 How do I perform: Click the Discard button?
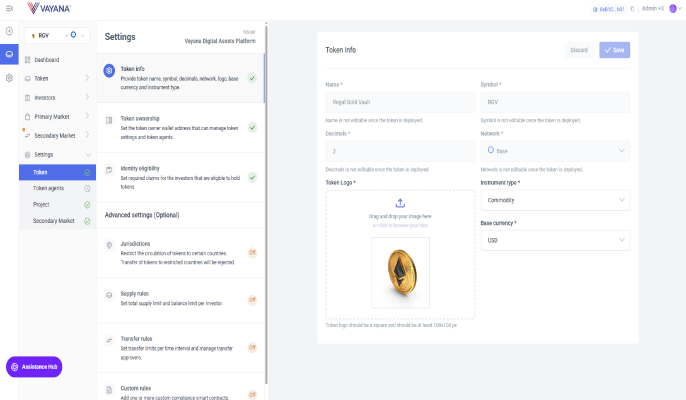point(579,50)
